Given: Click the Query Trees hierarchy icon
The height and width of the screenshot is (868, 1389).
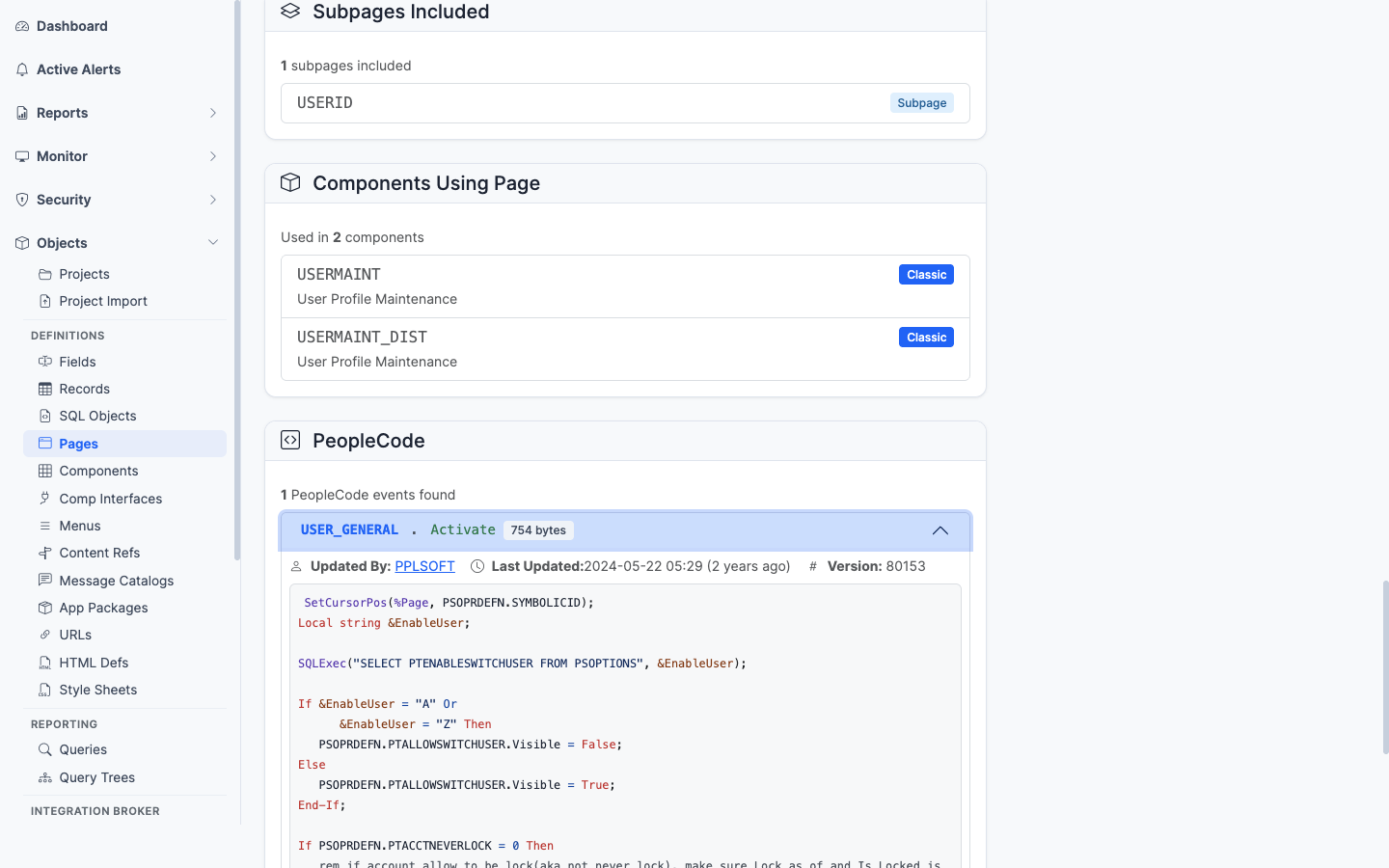Looking at the screenshot, I should [x=45, y=777].
